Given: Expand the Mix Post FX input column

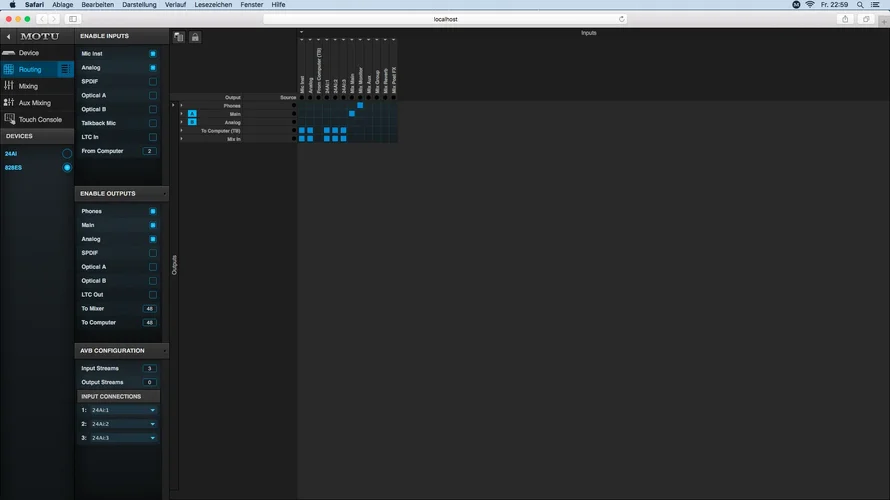Looking at the screenshot, I should 393,39.
